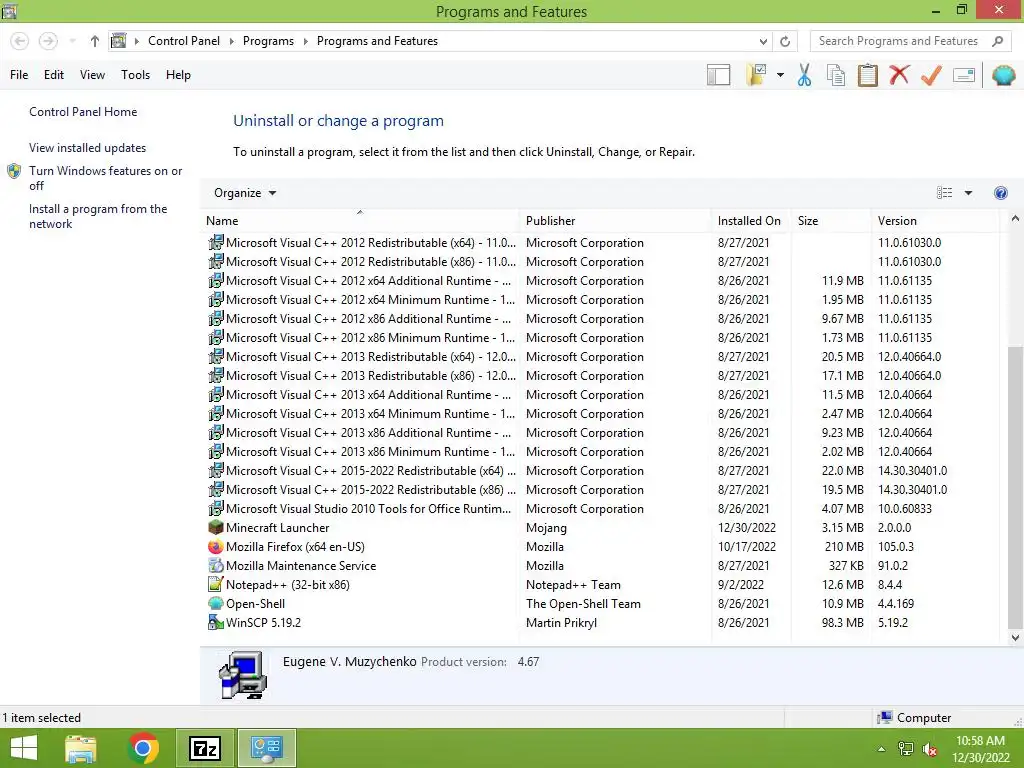Expand the address bar history dropdown
Viewport: 1024px width, 768px height.
click(x=763, y=41)
